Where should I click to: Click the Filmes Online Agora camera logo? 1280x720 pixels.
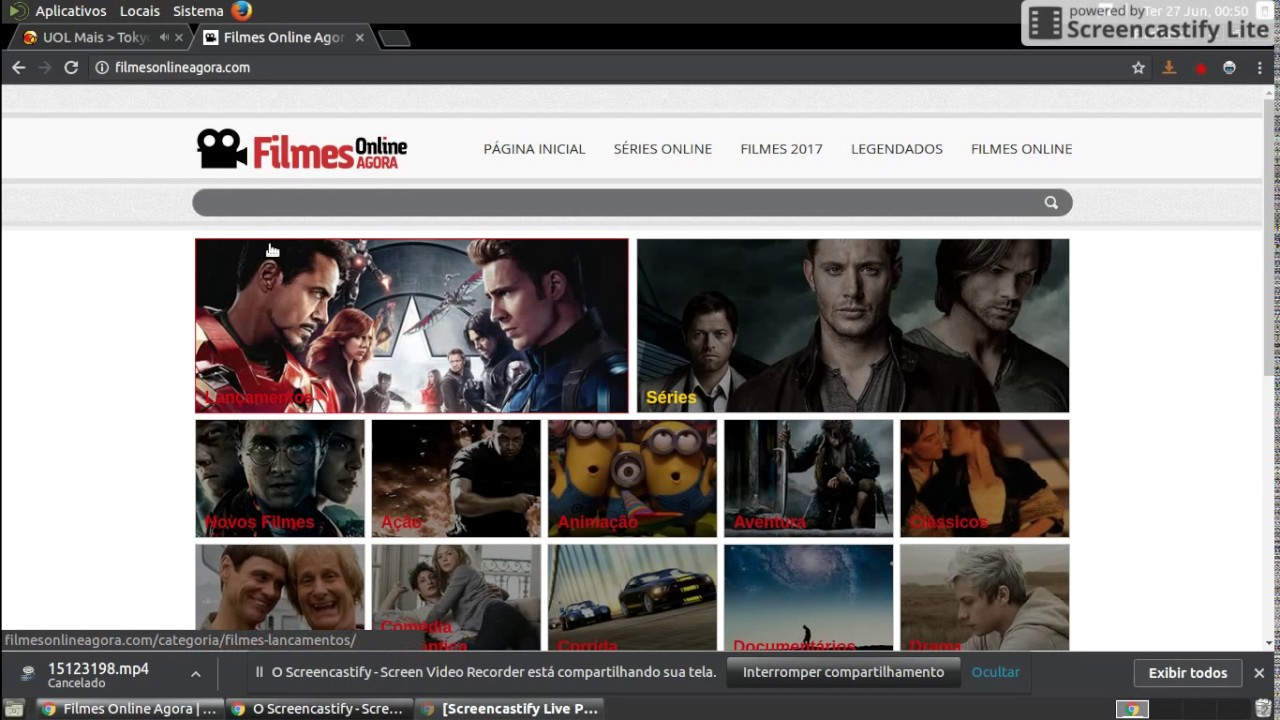[301, 149]
